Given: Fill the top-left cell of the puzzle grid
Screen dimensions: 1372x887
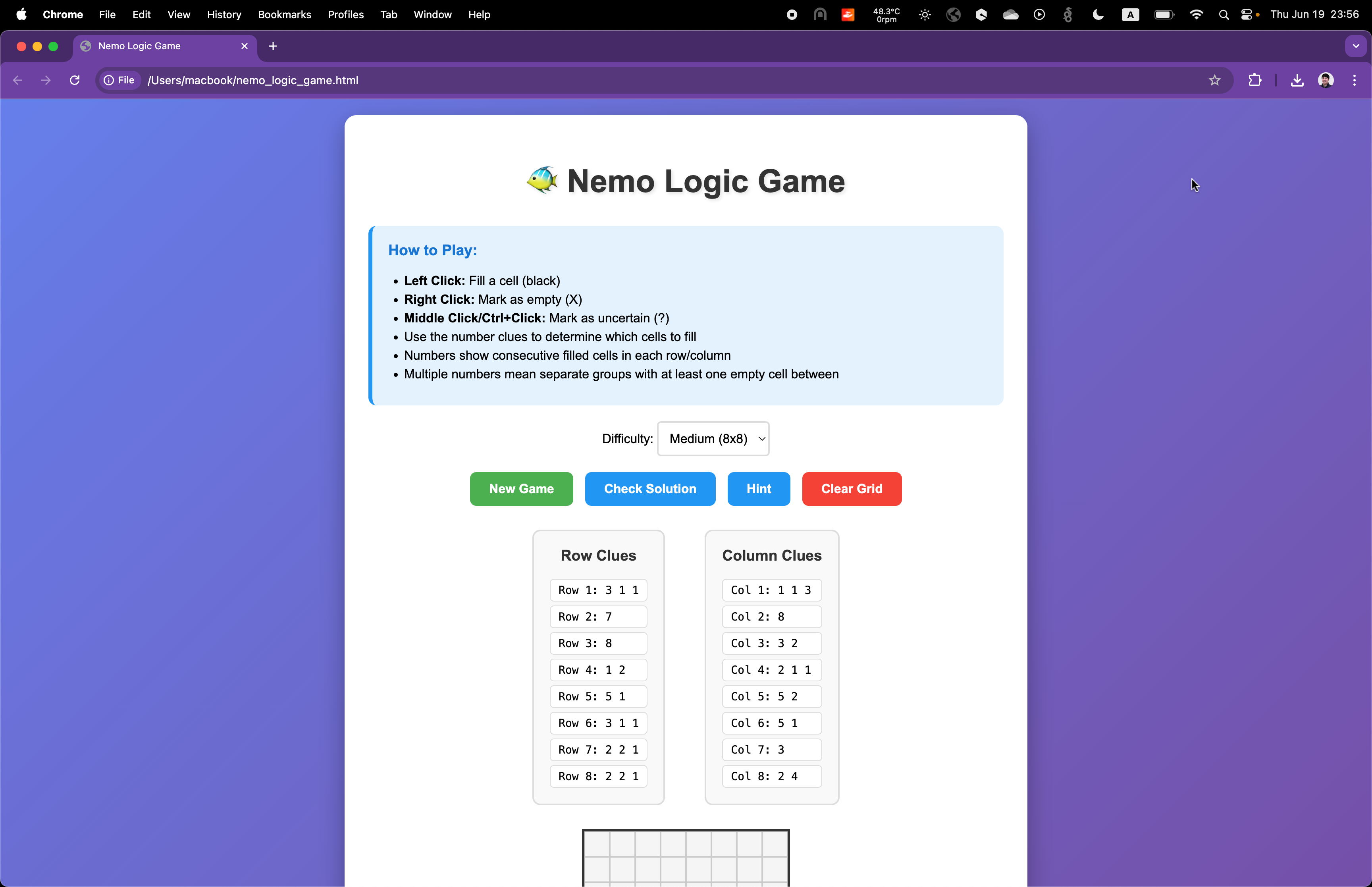Looking at the screenshot, I should pyautogui.click(x=597, y=845).
